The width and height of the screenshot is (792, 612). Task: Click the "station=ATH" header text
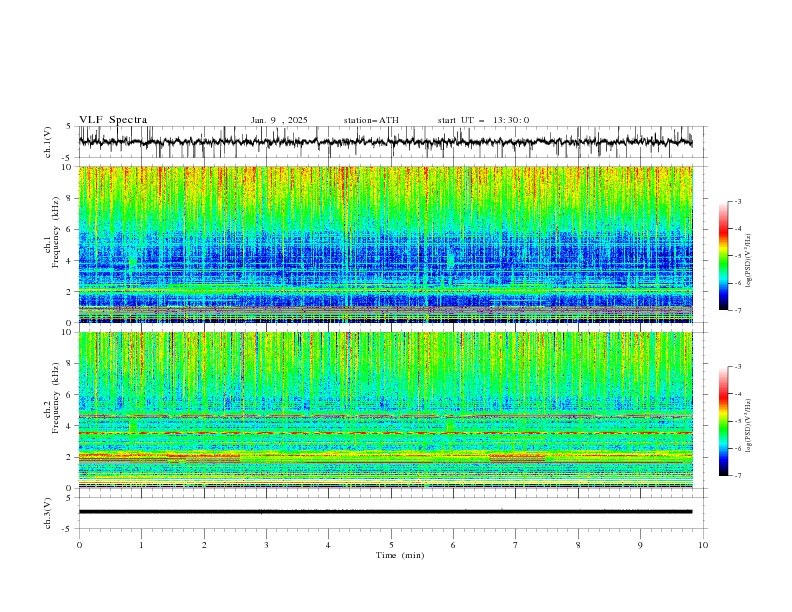pyautogui.click(x=371, y=120)
